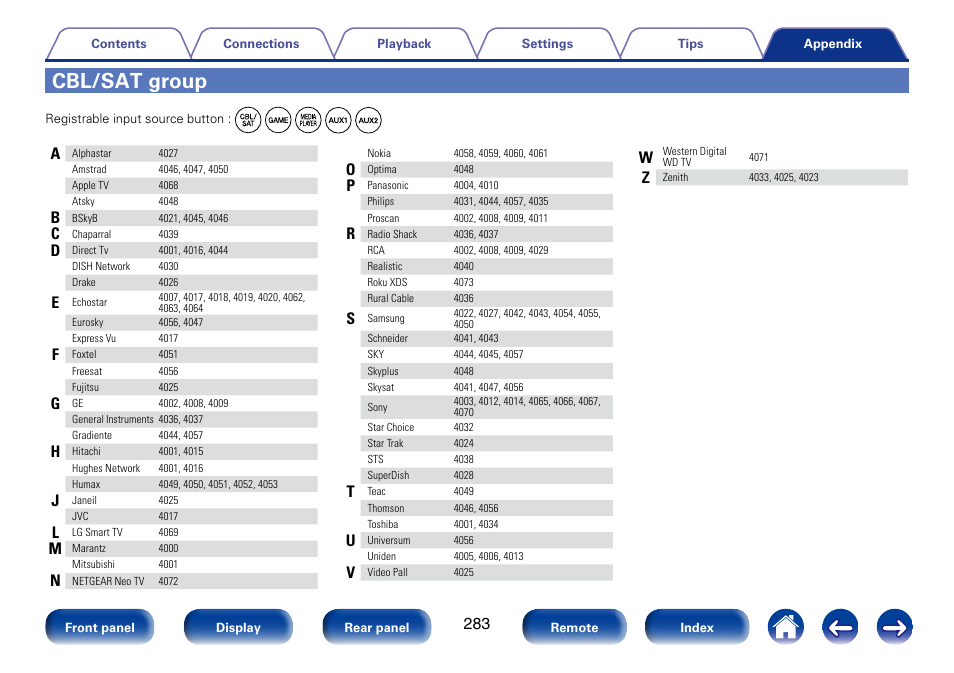Click code 4069 for LG Smart TV
The image size is (954, 673).
[x=168, y=532]
